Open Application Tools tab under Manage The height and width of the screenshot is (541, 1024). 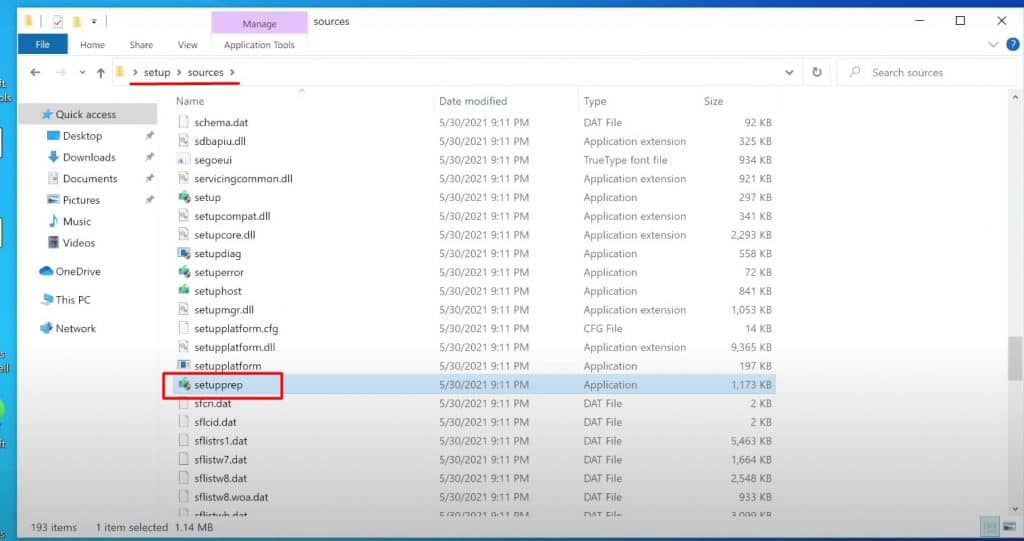pyautogui.click(x=259, y=45)
